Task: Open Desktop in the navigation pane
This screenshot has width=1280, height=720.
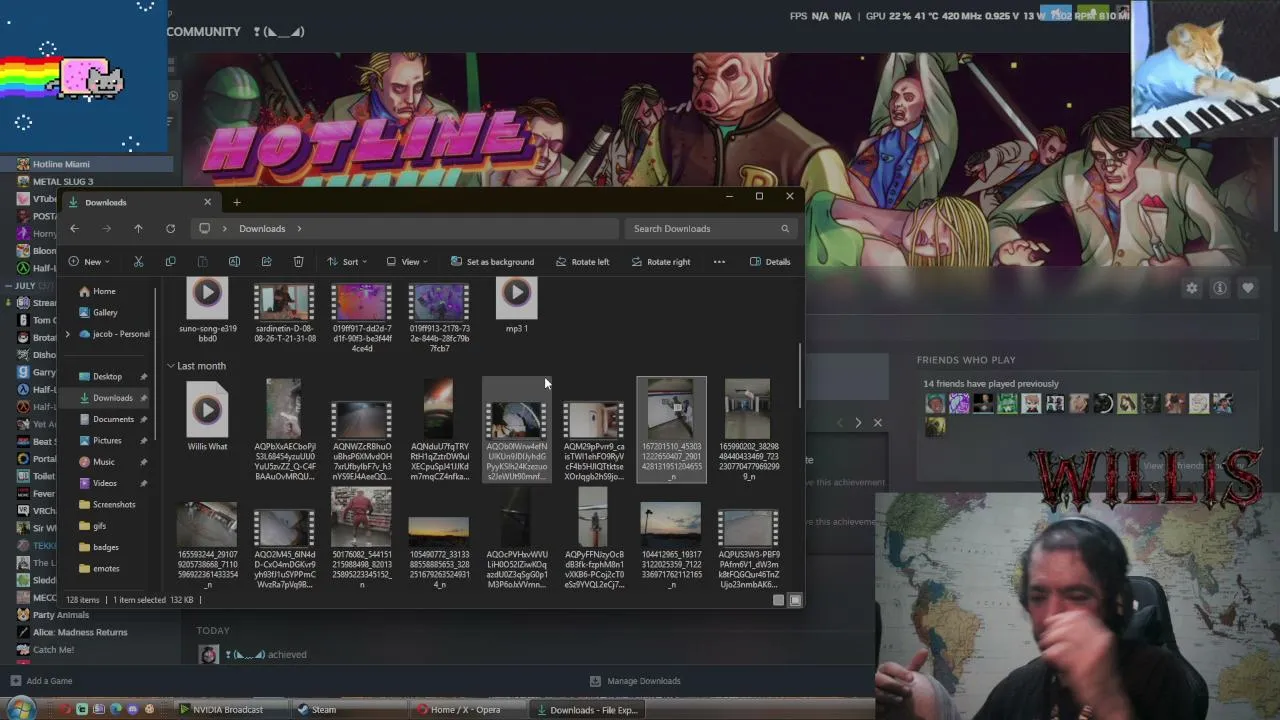Action: [x=107, y=377]
